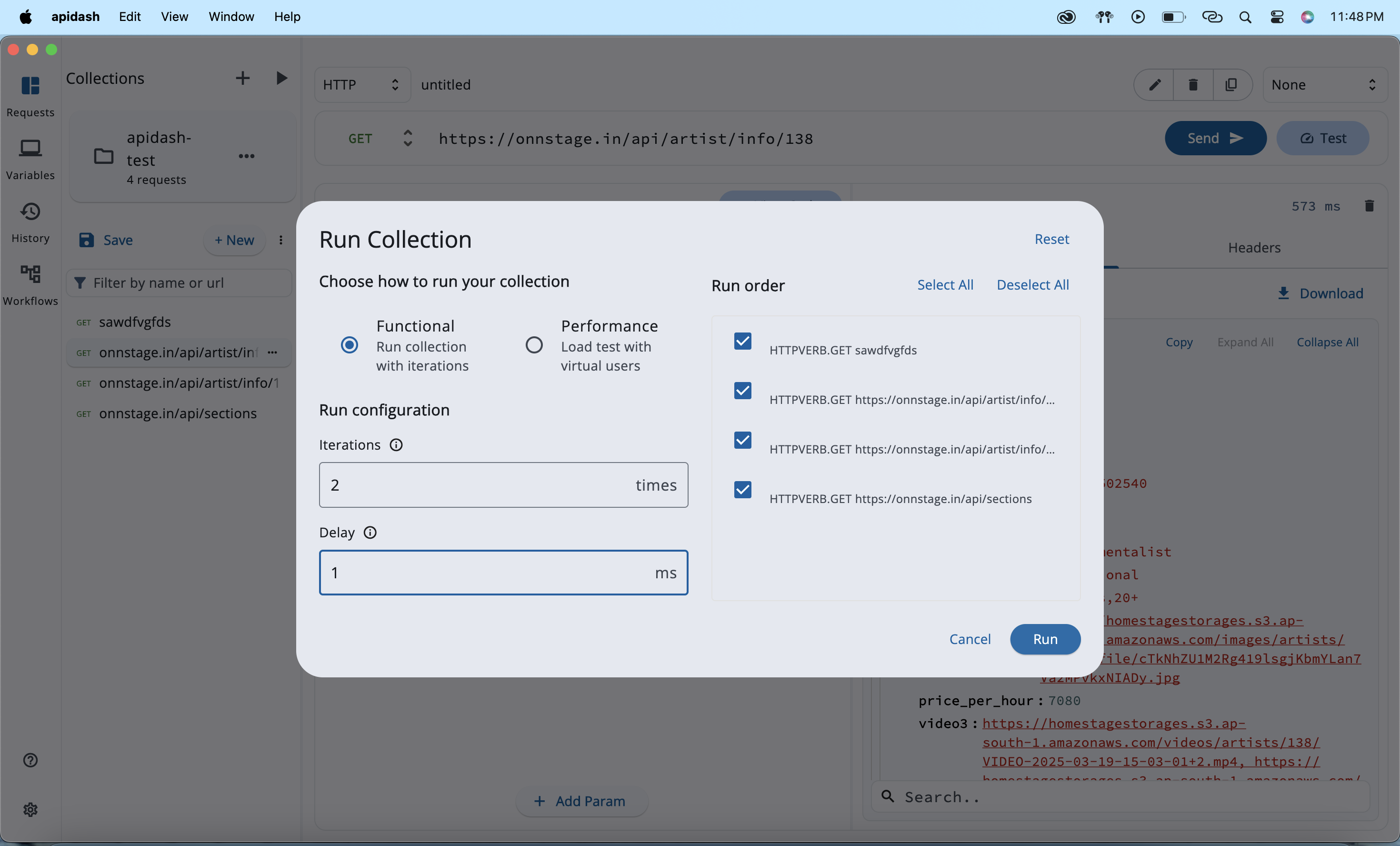Click the Deselect All link
The image size is (1400, 846).
(1032, 284)
